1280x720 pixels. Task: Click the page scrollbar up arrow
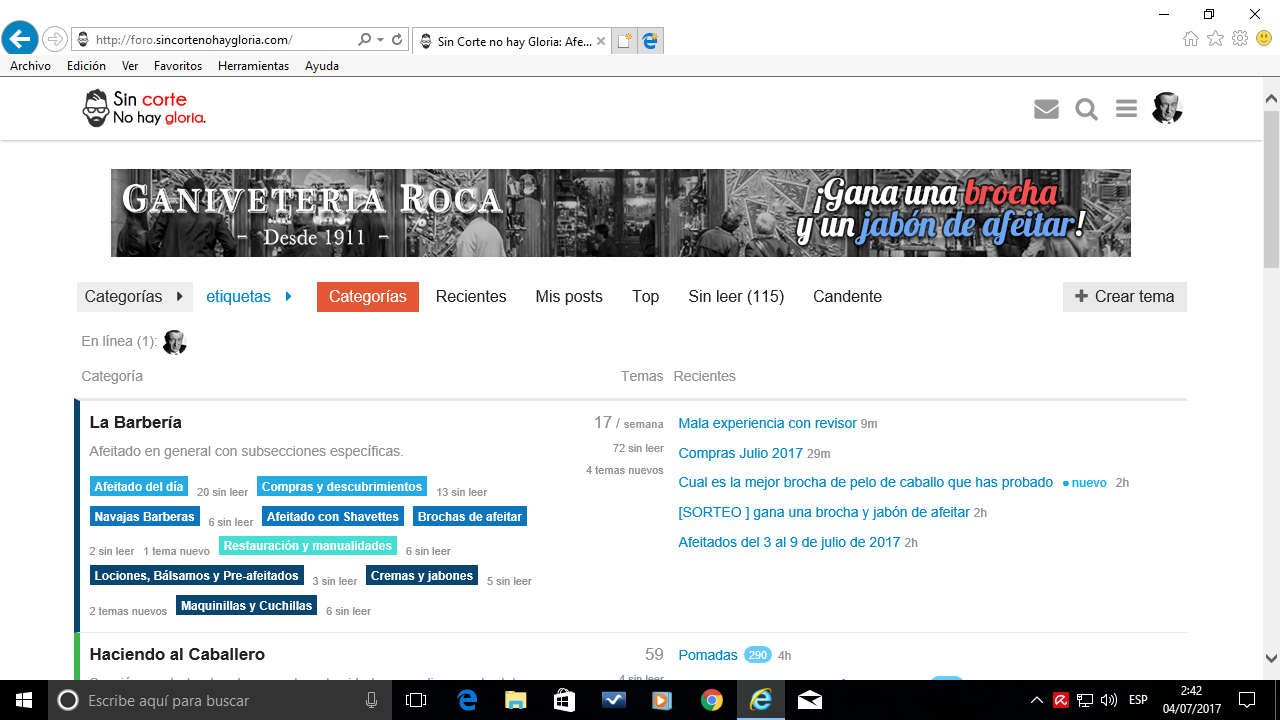pyautogui.click(x=1271, y=98)
